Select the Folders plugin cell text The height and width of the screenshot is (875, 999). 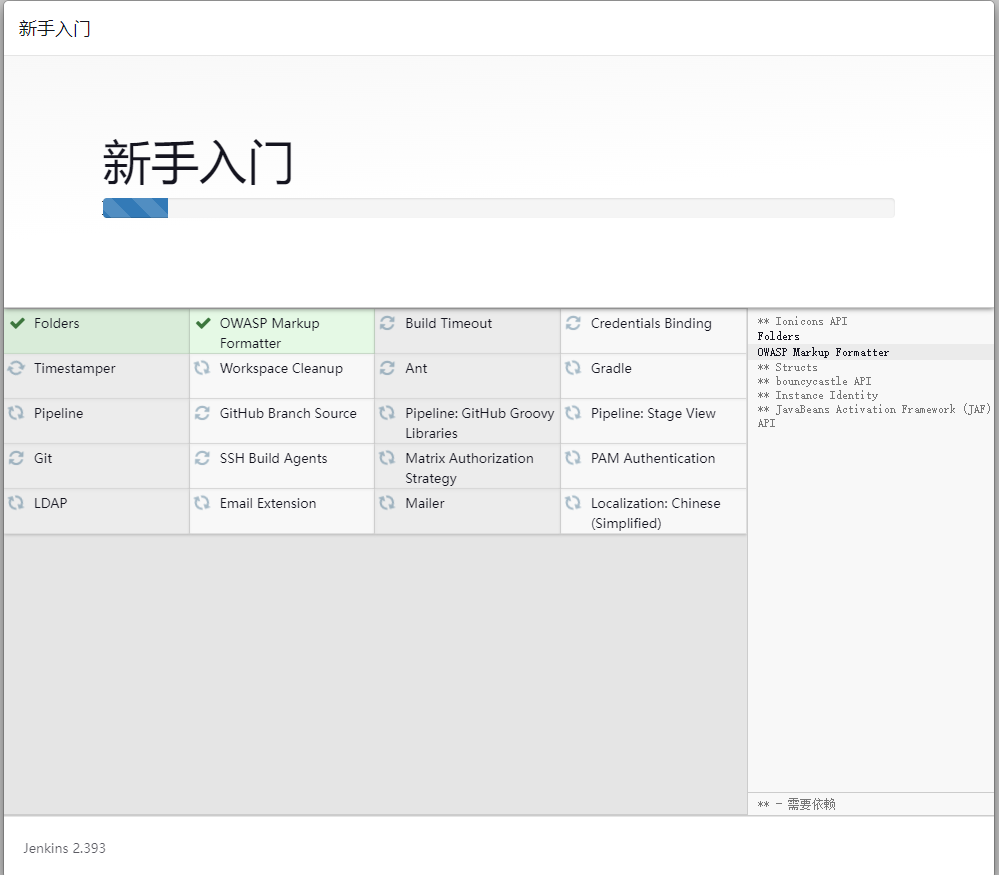pos(57,323)
